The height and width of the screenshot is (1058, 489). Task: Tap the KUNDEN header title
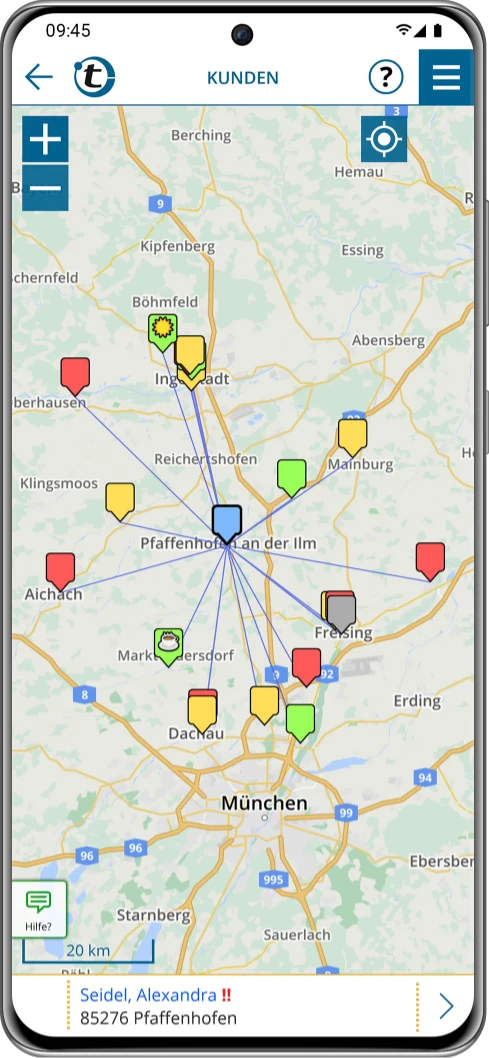pyautogui.click(x=243, y=78)
